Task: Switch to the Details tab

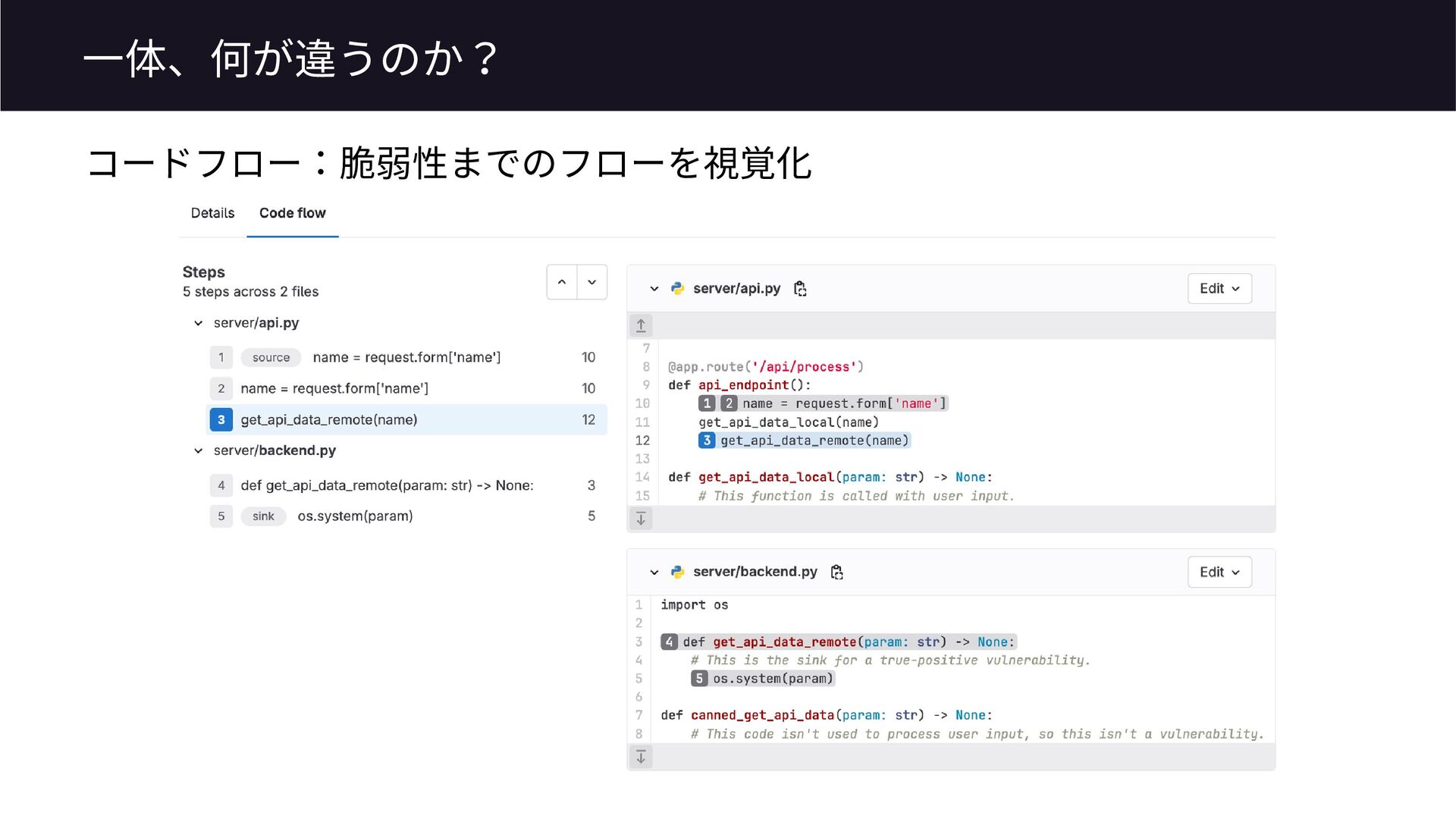Action: [212, 213]
